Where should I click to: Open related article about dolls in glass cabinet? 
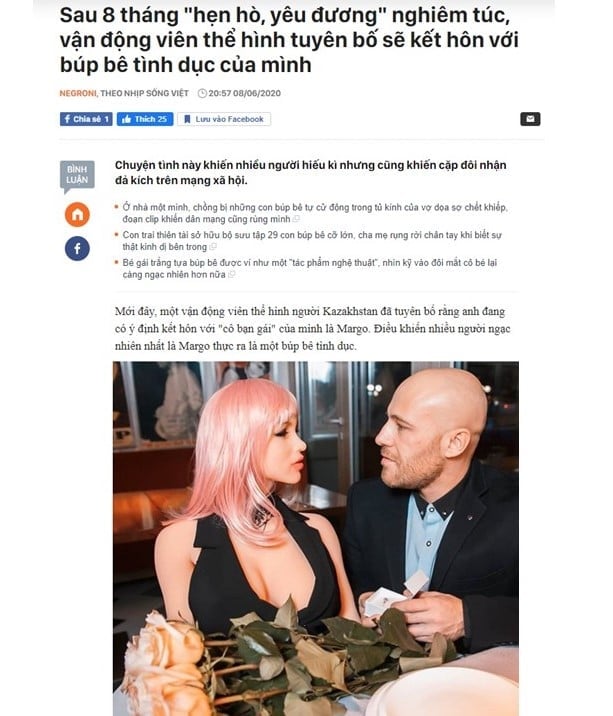[315, 213]
